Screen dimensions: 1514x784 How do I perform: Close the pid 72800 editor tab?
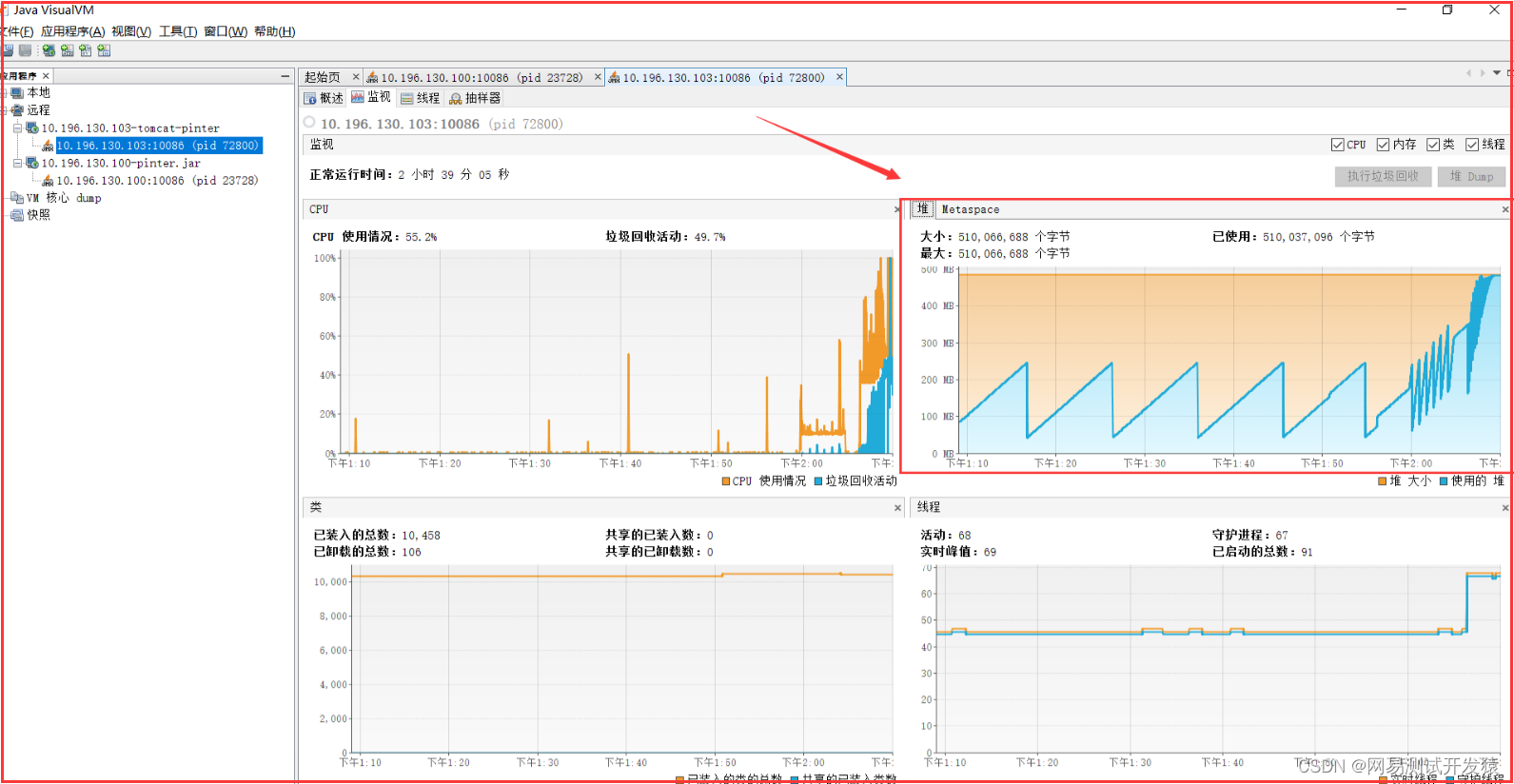[x=839, y=77]
